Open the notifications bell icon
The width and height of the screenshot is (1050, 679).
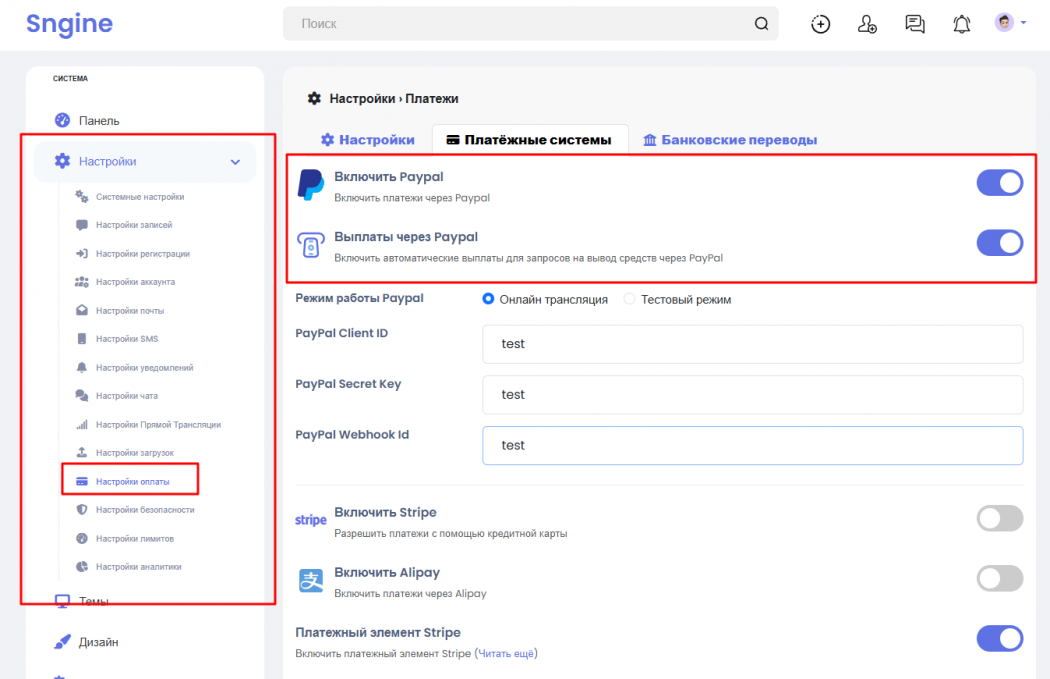(961, 24)
